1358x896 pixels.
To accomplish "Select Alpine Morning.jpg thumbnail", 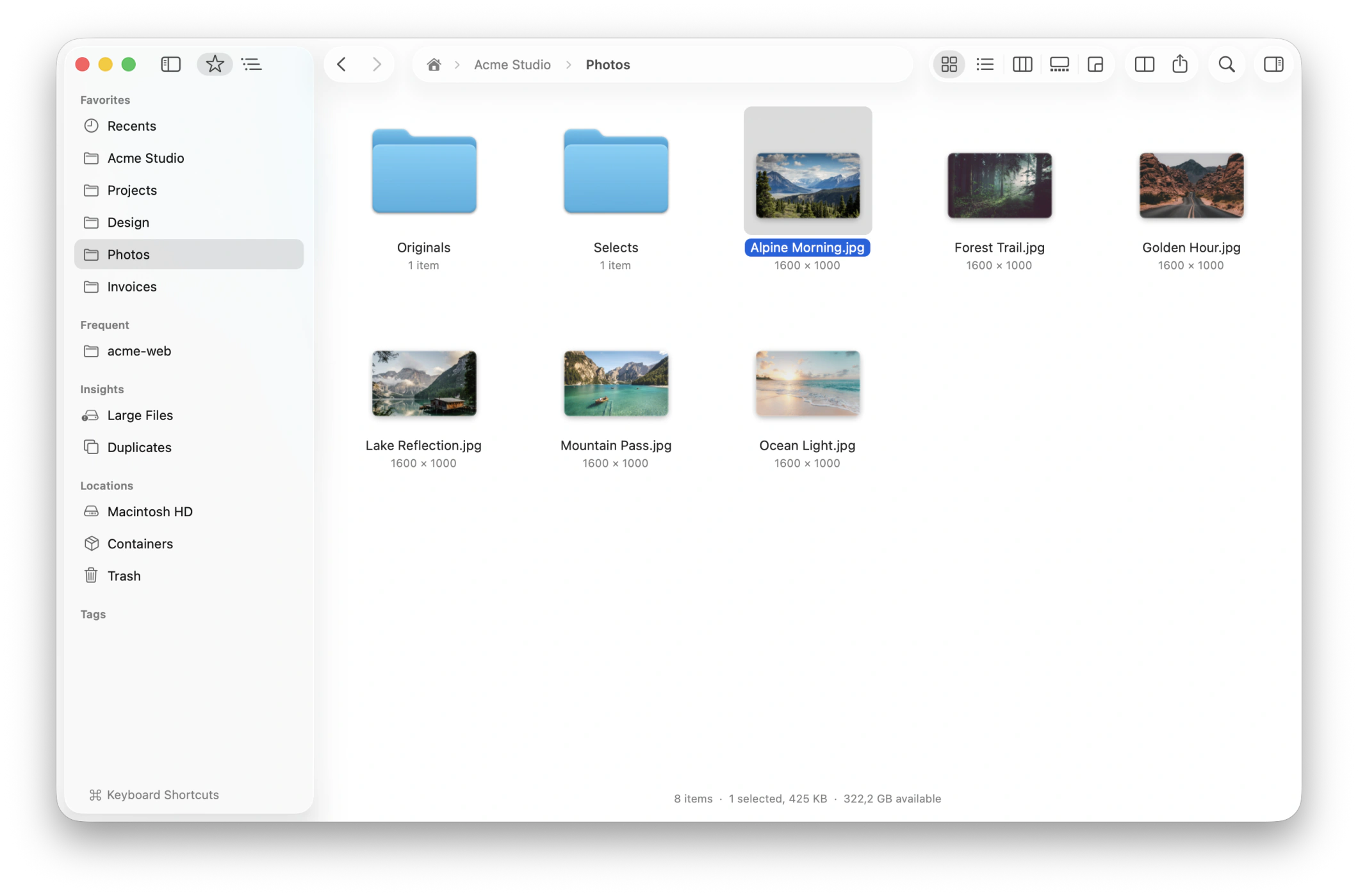I will (807, 185).
